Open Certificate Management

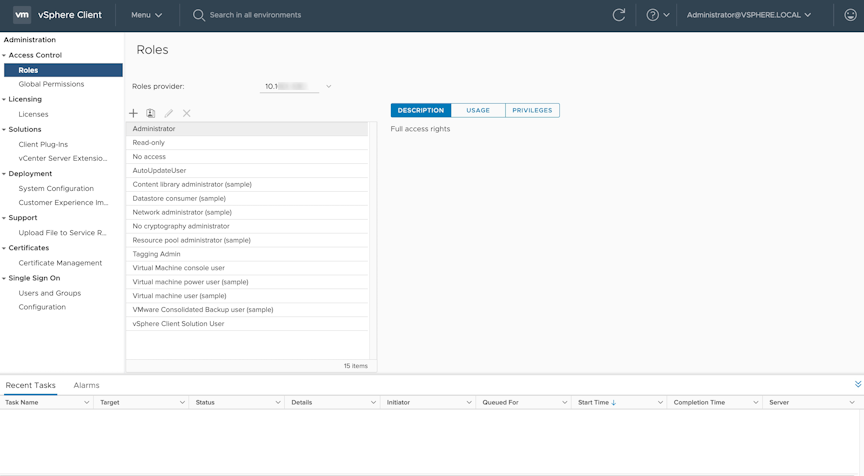tap(60, 263)
